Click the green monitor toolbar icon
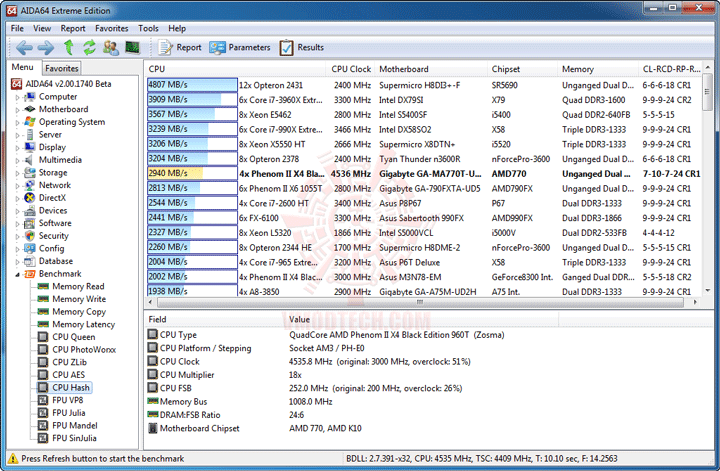Screen dimensions: 720x471 tap(133, 47)
